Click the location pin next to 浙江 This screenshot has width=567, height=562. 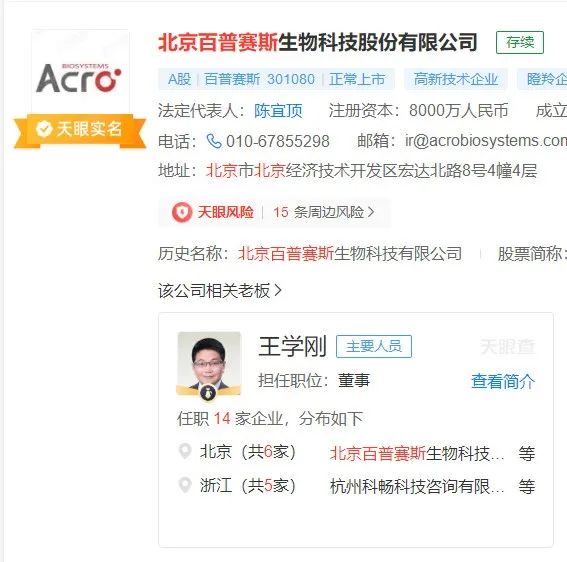[185, 485]
